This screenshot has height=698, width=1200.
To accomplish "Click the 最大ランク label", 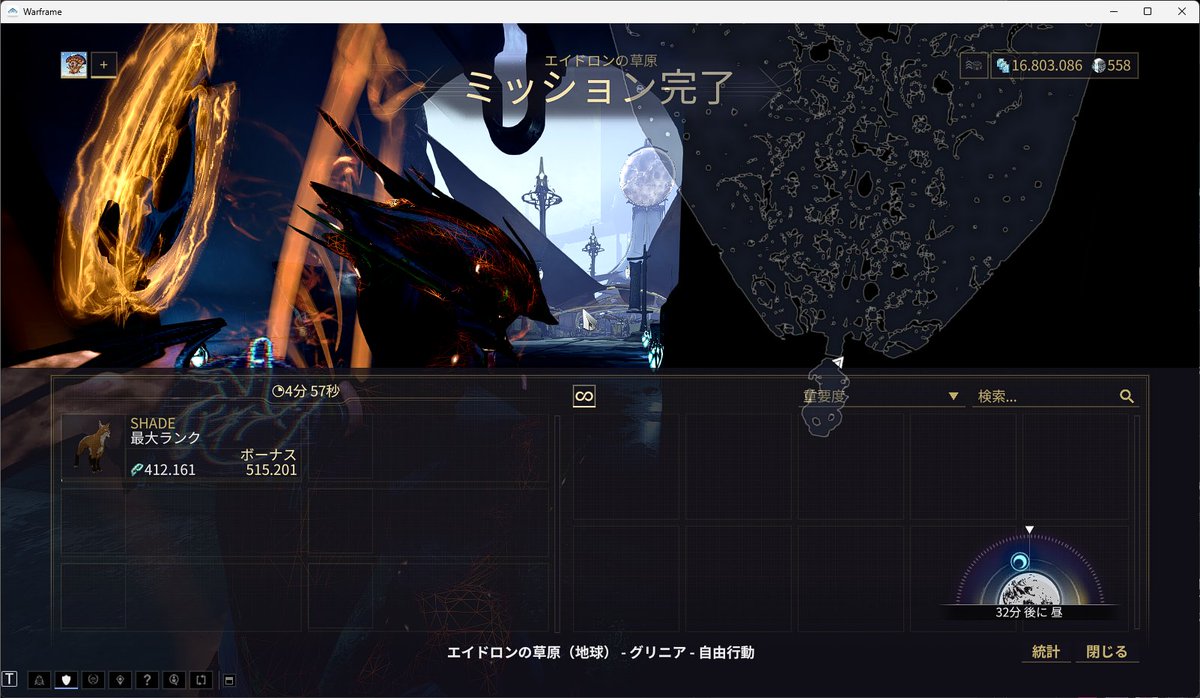I will click(x=165, y=438).
